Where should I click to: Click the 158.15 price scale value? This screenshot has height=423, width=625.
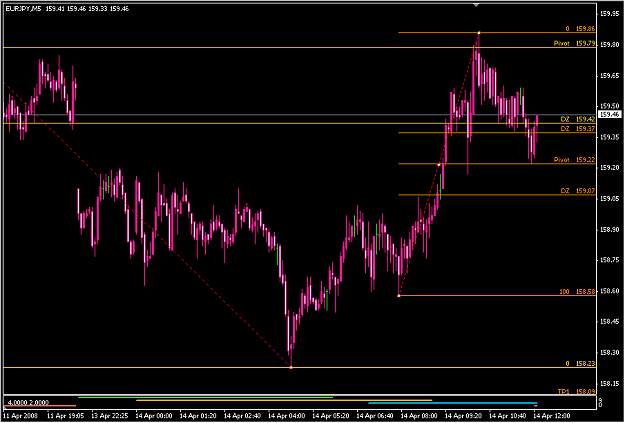[x=609, y=384]
